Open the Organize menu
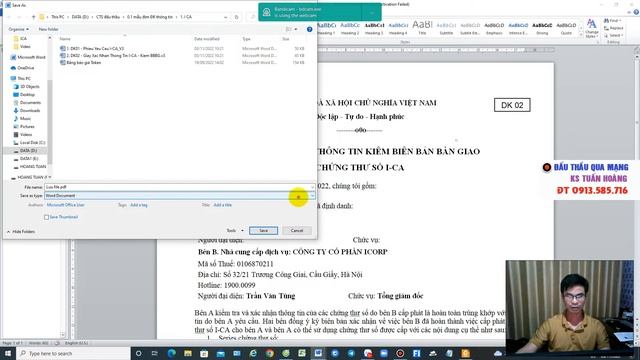 pyautogui.click(x=18, y=29)
